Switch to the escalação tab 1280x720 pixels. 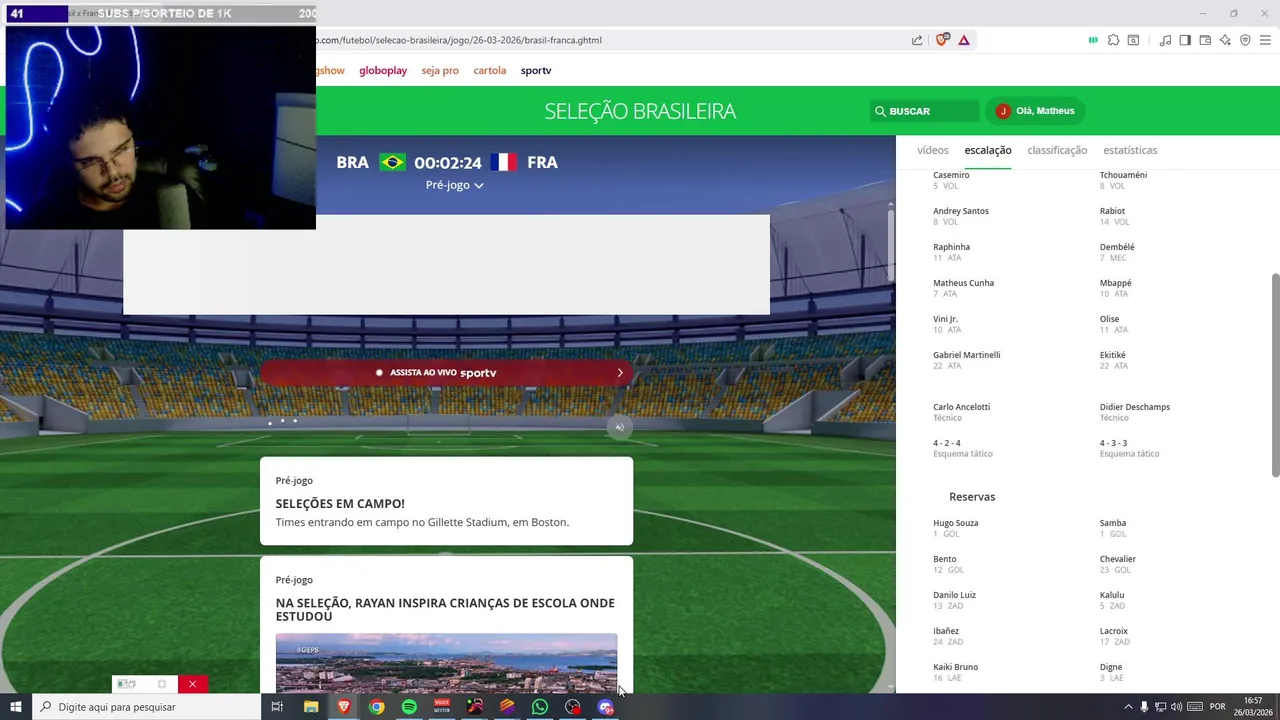click(988, 150)
